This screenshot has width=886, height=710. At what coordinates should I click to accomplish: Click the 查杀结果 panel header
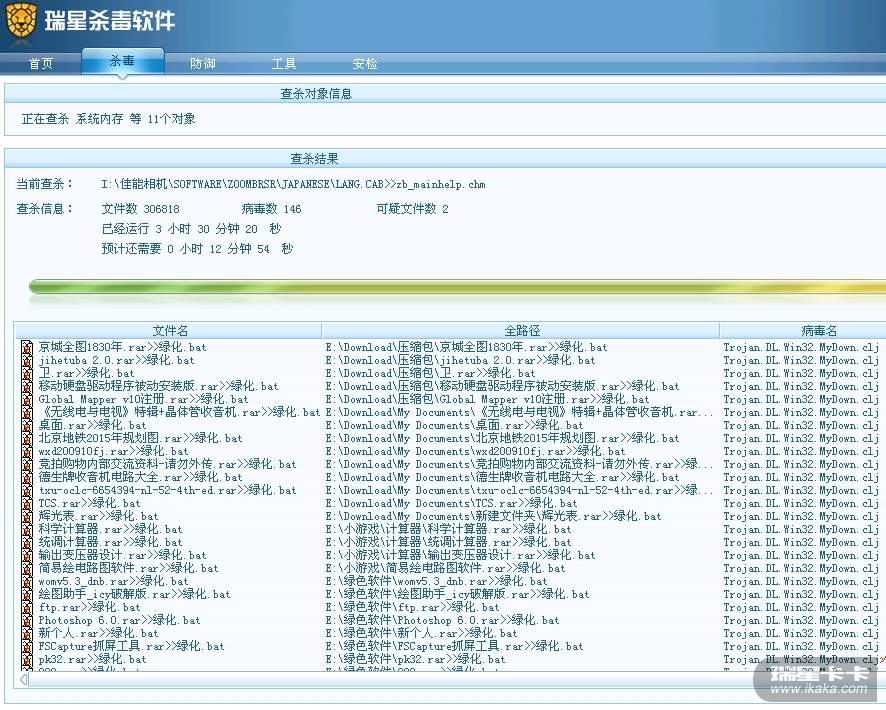tap(314, 159)
